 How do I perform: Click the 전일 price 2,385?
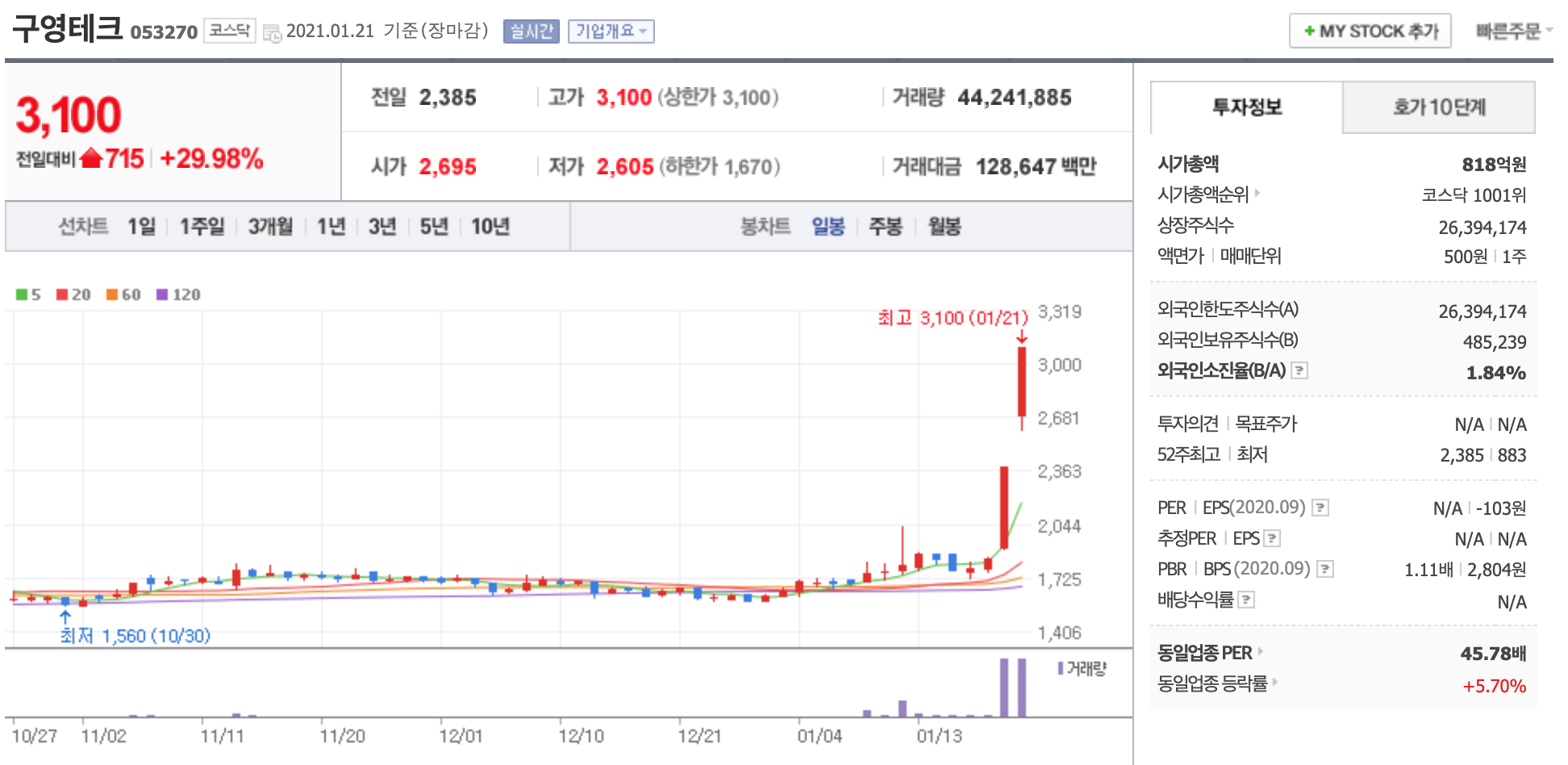click(x=448, y=98)
